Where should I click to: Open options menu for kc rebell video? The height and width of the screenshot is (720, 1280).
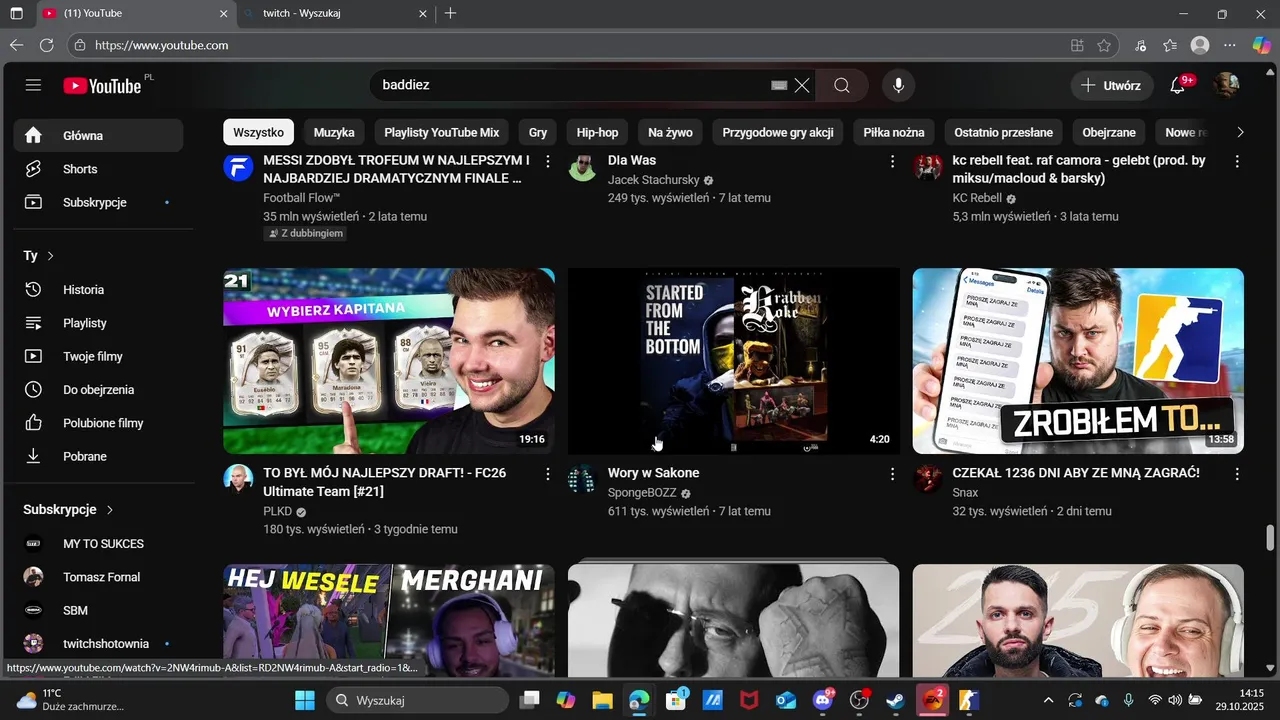[1237, 161]
